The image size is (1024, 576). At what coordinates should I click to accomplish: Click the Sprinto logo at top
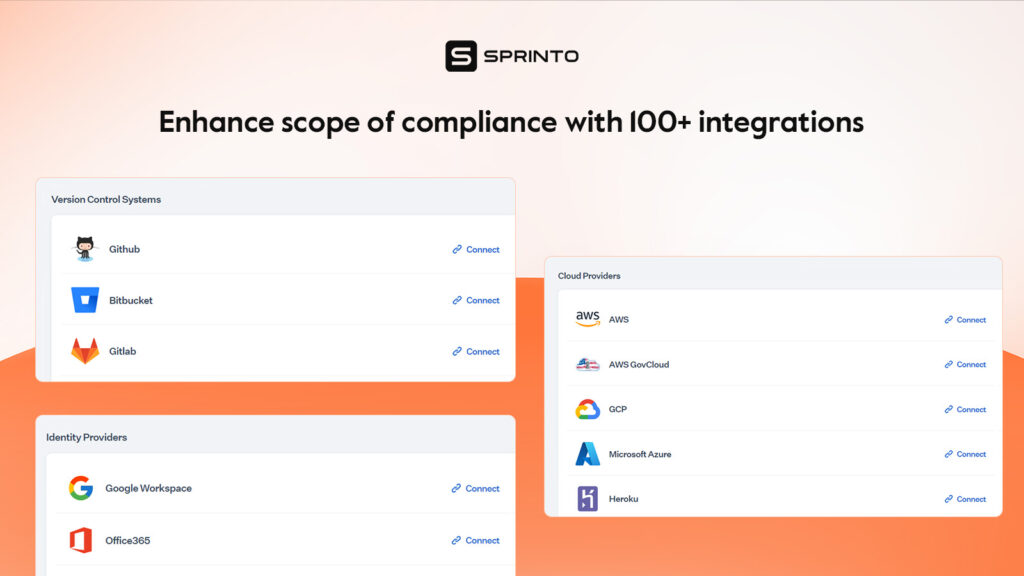tap(512, 56)
